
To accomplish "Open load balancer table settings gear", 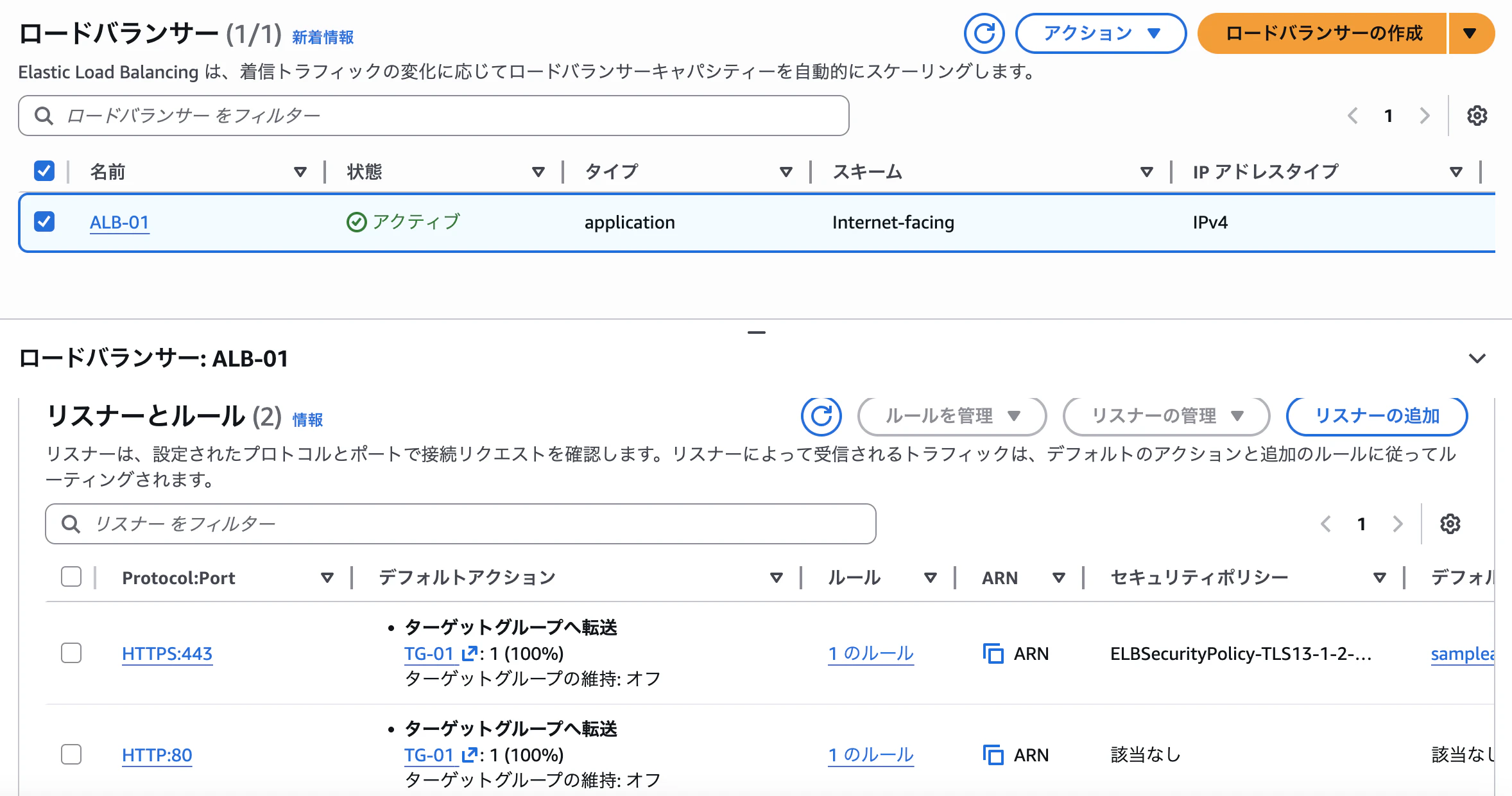I will click(1477, 116).
